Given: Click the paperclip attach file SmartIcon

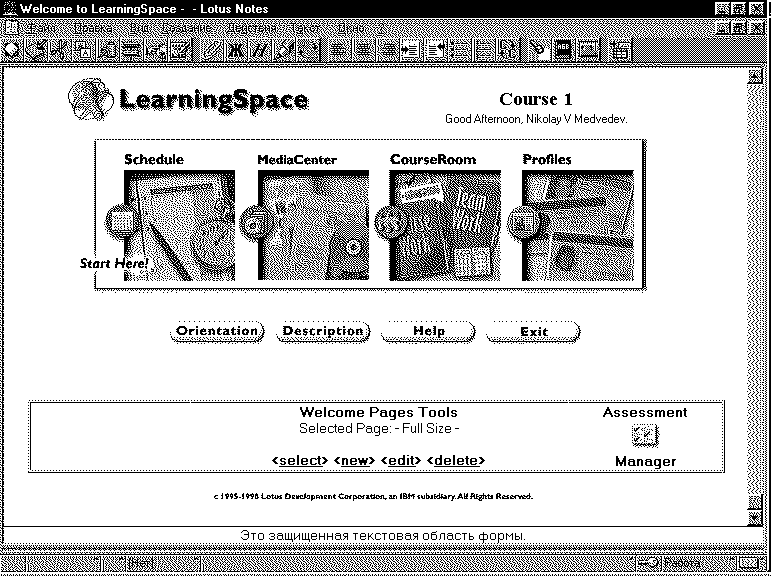Looking at the screenshot, I should tap(214, 51).
